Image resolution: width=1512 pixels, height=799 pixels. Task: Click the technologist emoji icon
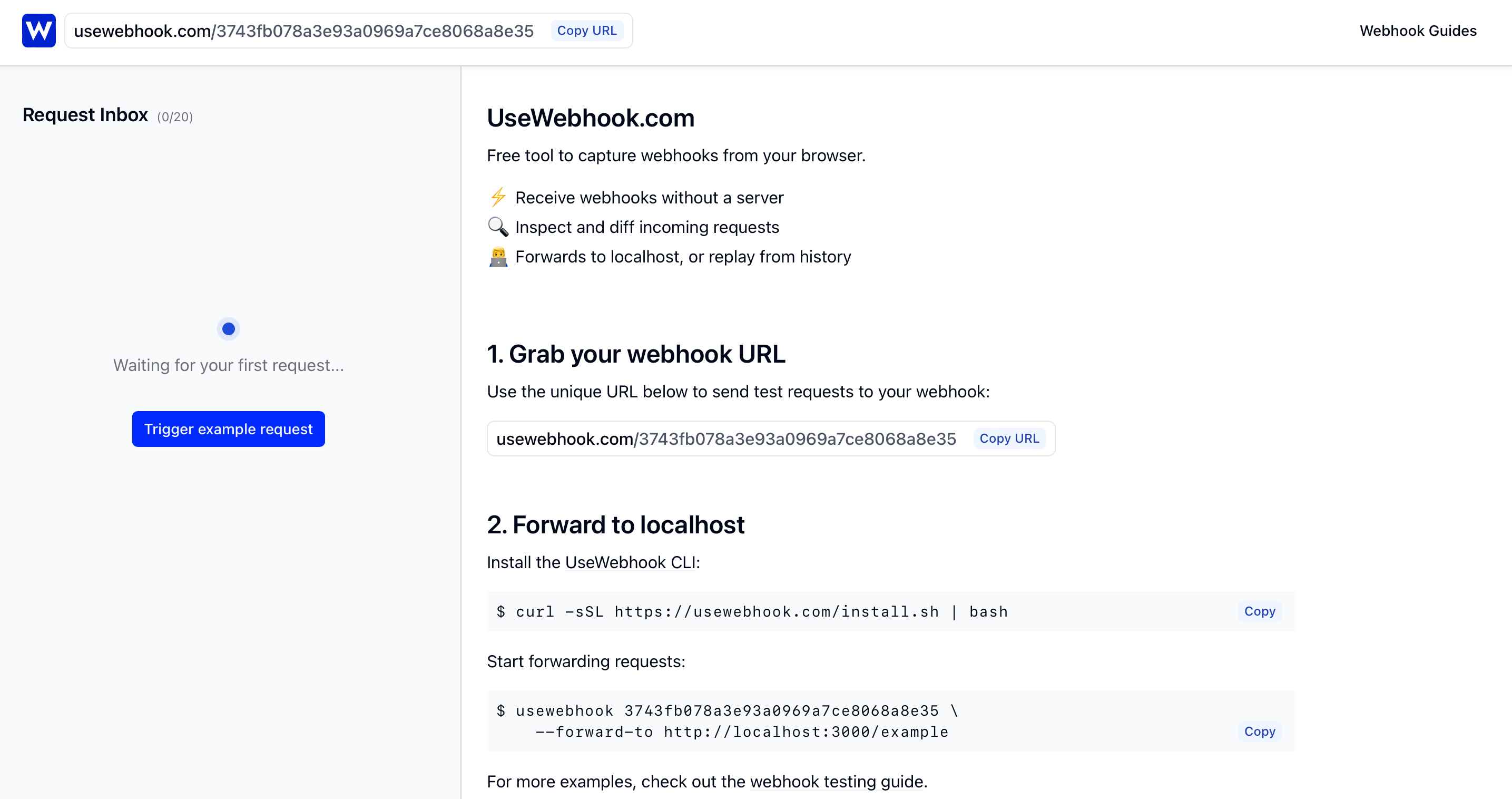[498, 257]
